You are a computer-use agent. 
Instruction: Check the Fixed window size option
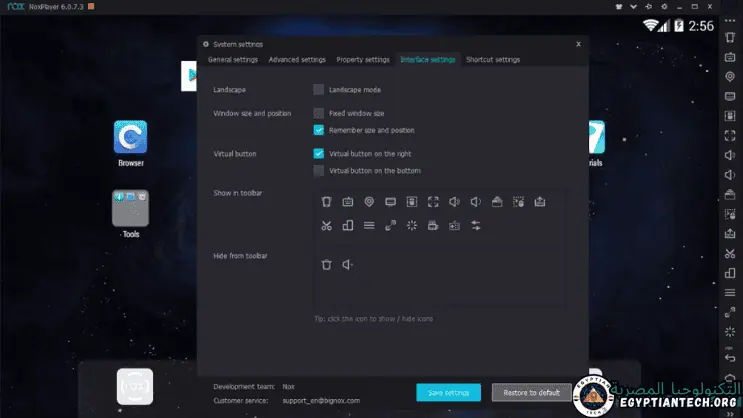click(319, 113)
